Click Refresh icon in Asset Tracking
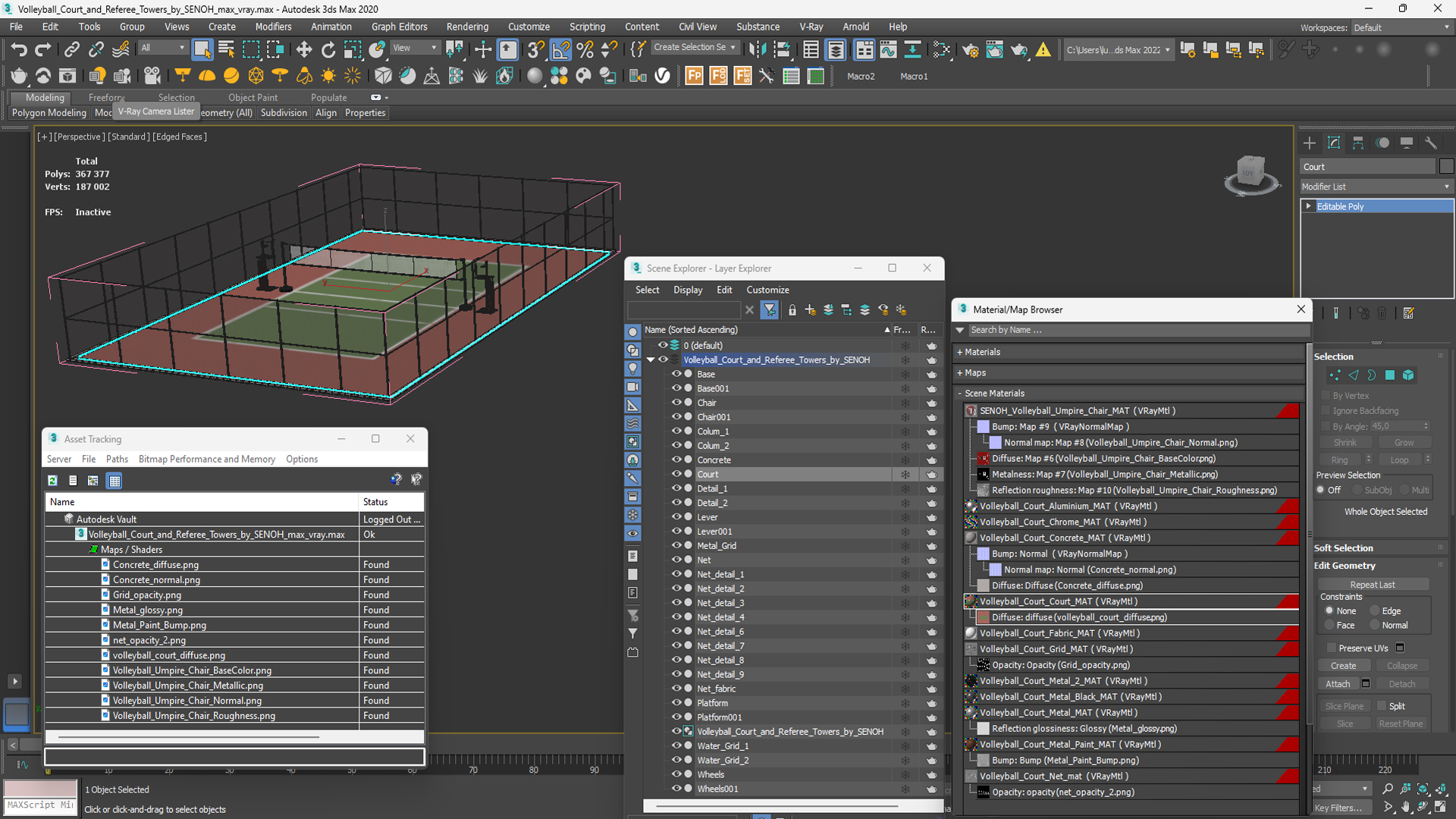Viewport: 1456px width, 819px height. [x=52, y=481]
